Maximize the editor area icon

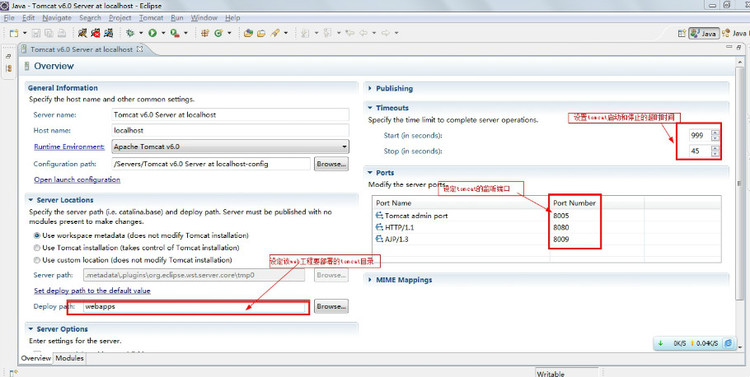point(739,47)
